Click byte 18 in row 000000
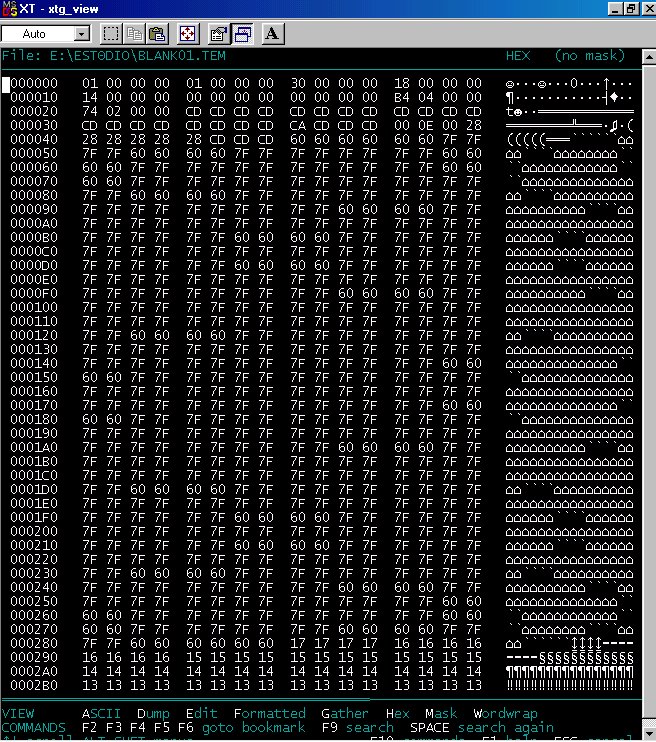The image size is (656, 742). pyautogui.click(x=402, y=83)
